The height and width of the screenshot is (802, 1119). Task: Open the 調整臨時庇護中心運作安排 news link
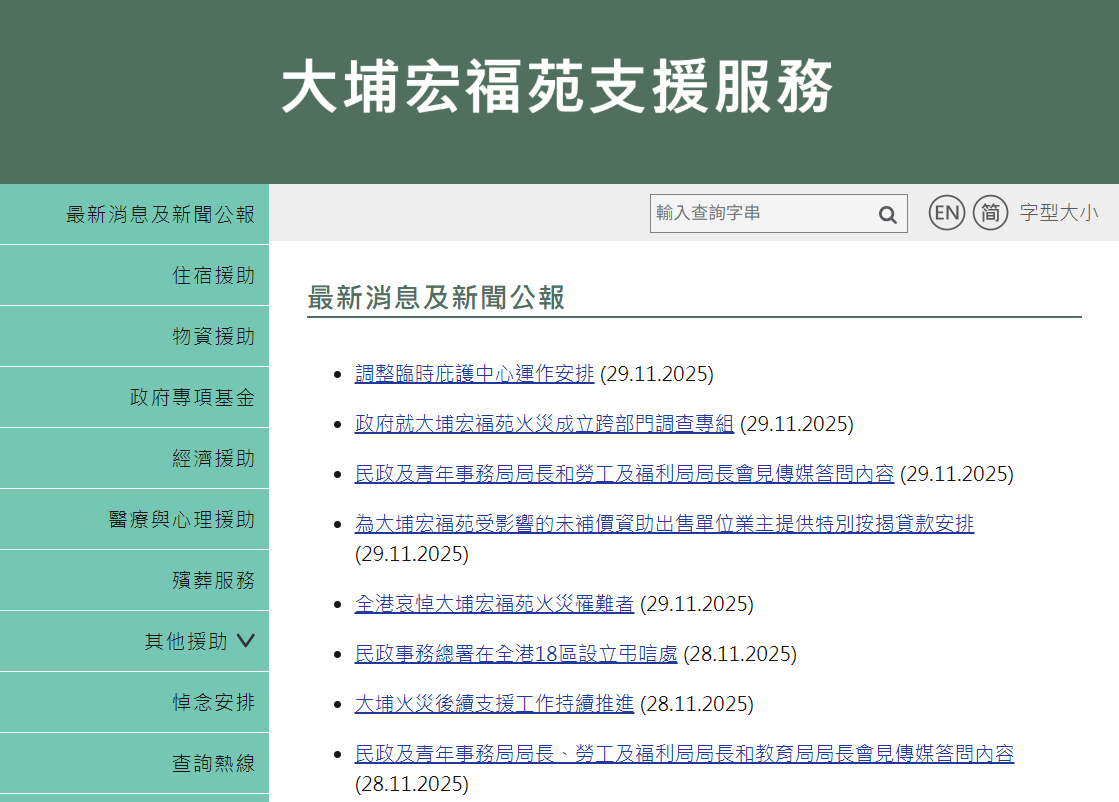474,374
